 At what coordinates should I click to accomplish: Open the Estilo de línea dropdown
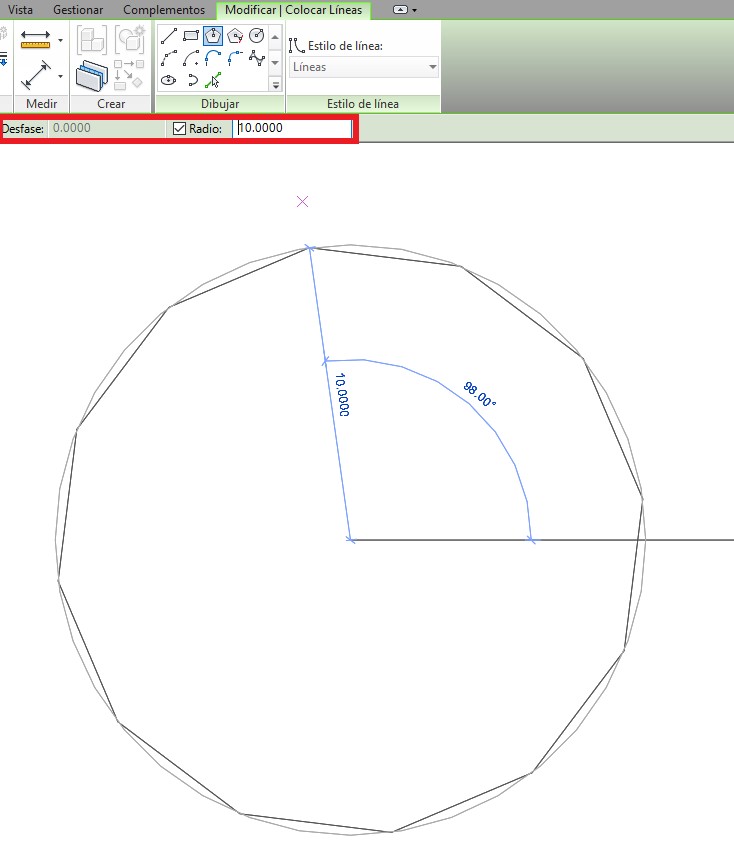coord(364,67)
